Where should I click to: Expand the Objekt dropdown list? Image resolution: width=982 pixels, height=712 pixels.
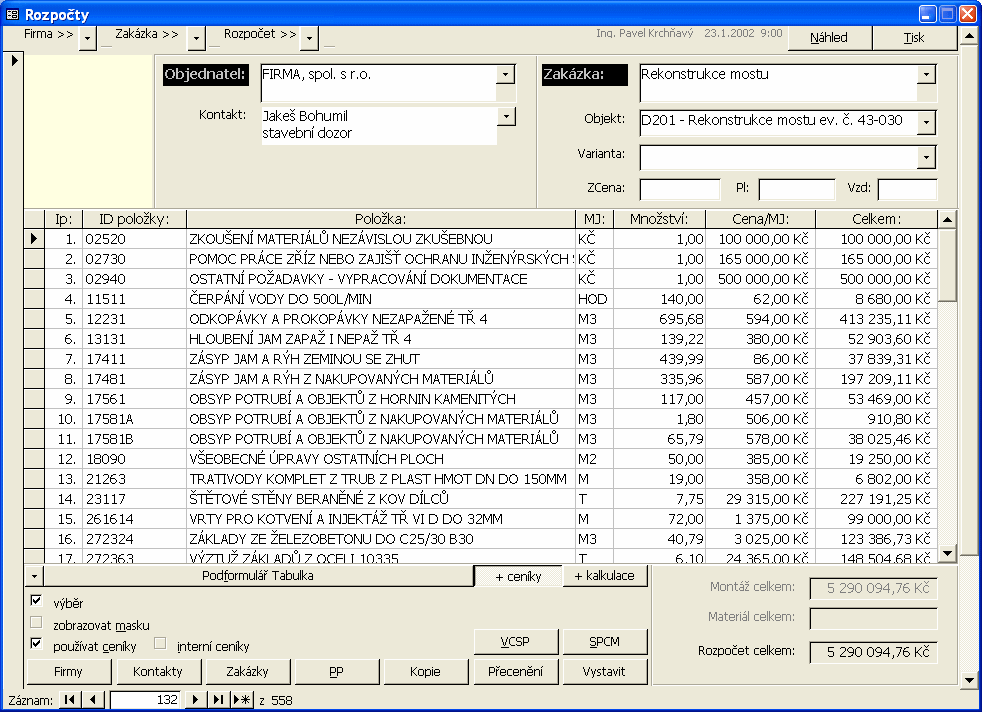click(x=926, y=122)
